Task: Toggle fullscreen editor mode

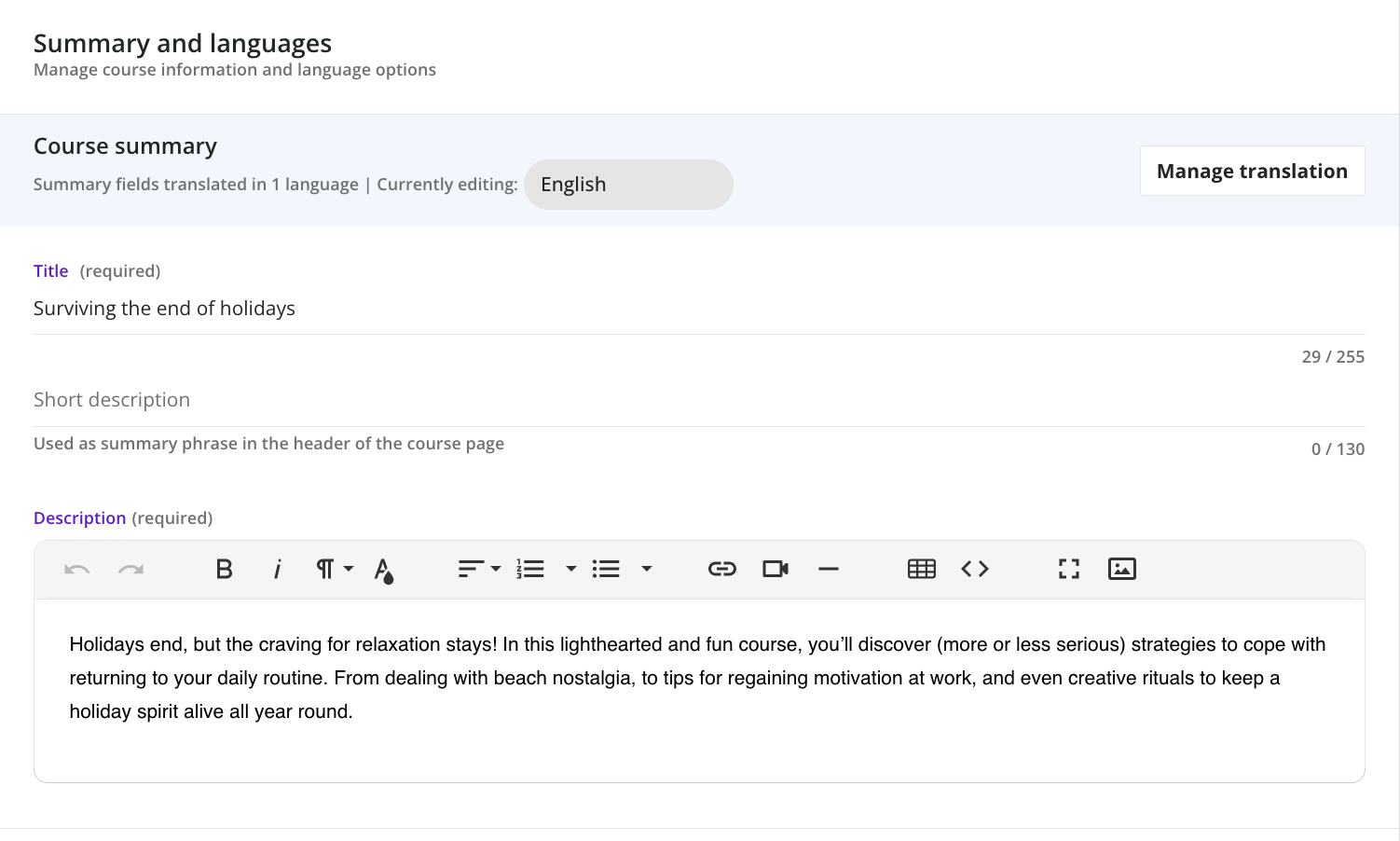Action: pyautogui.click(x=1068, y=570)
